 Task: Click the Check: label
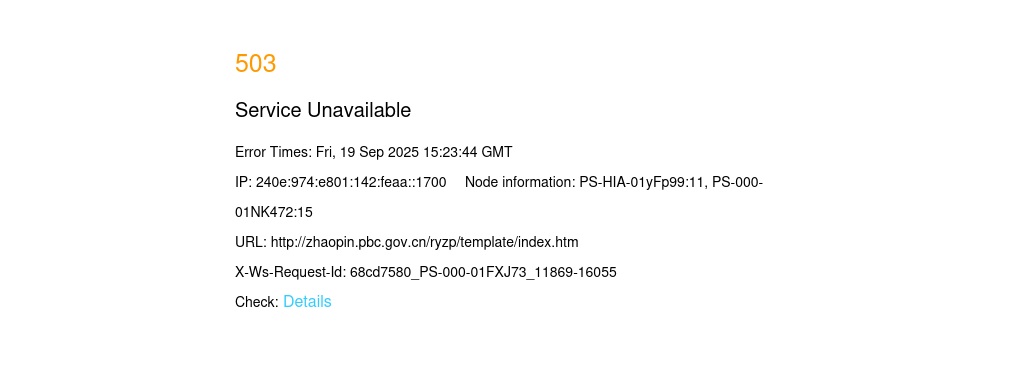point(257,302)
